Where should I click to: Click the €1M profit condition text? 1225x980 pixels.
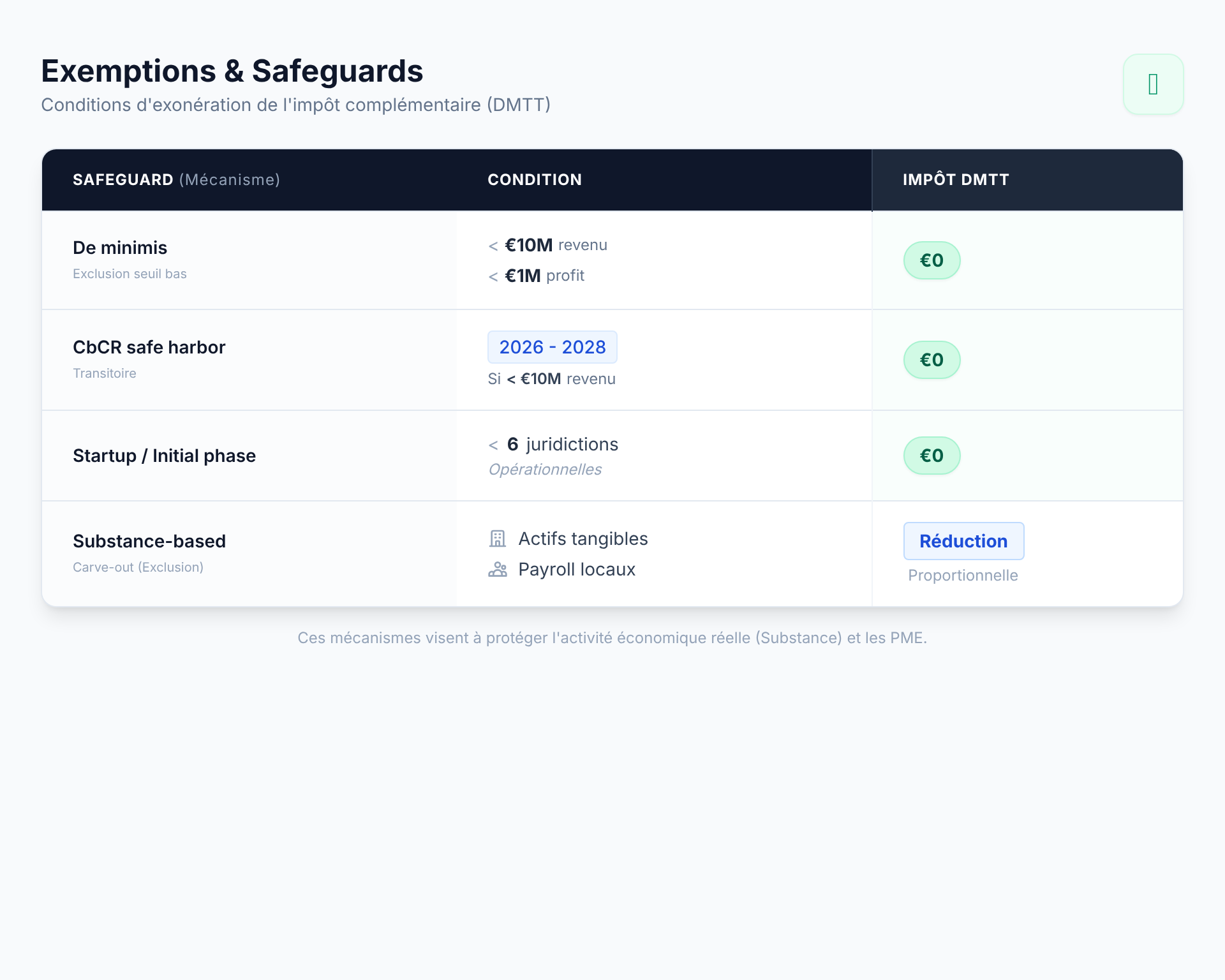[544, 276]
